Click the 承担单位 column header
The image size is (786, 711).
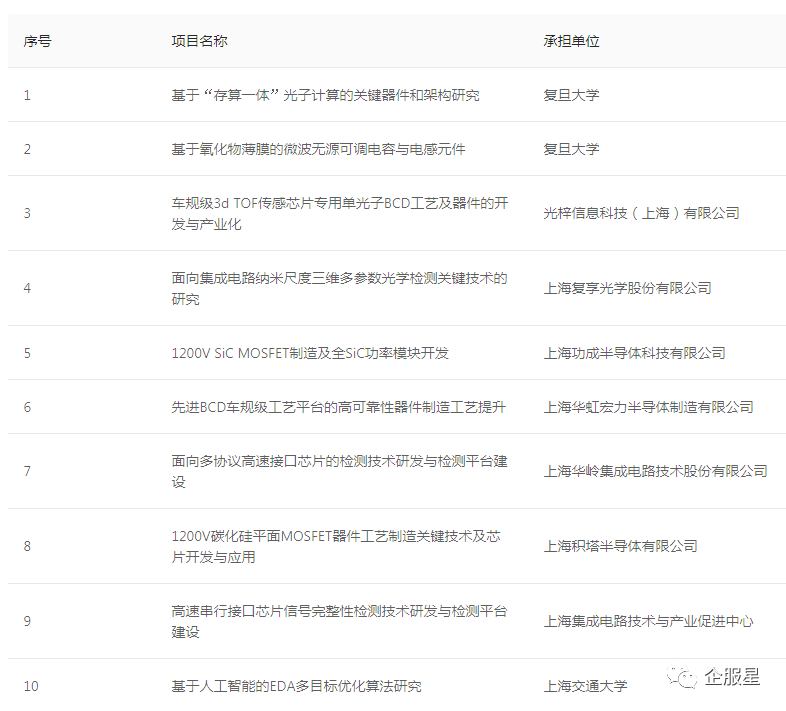[x=571, y=41]
